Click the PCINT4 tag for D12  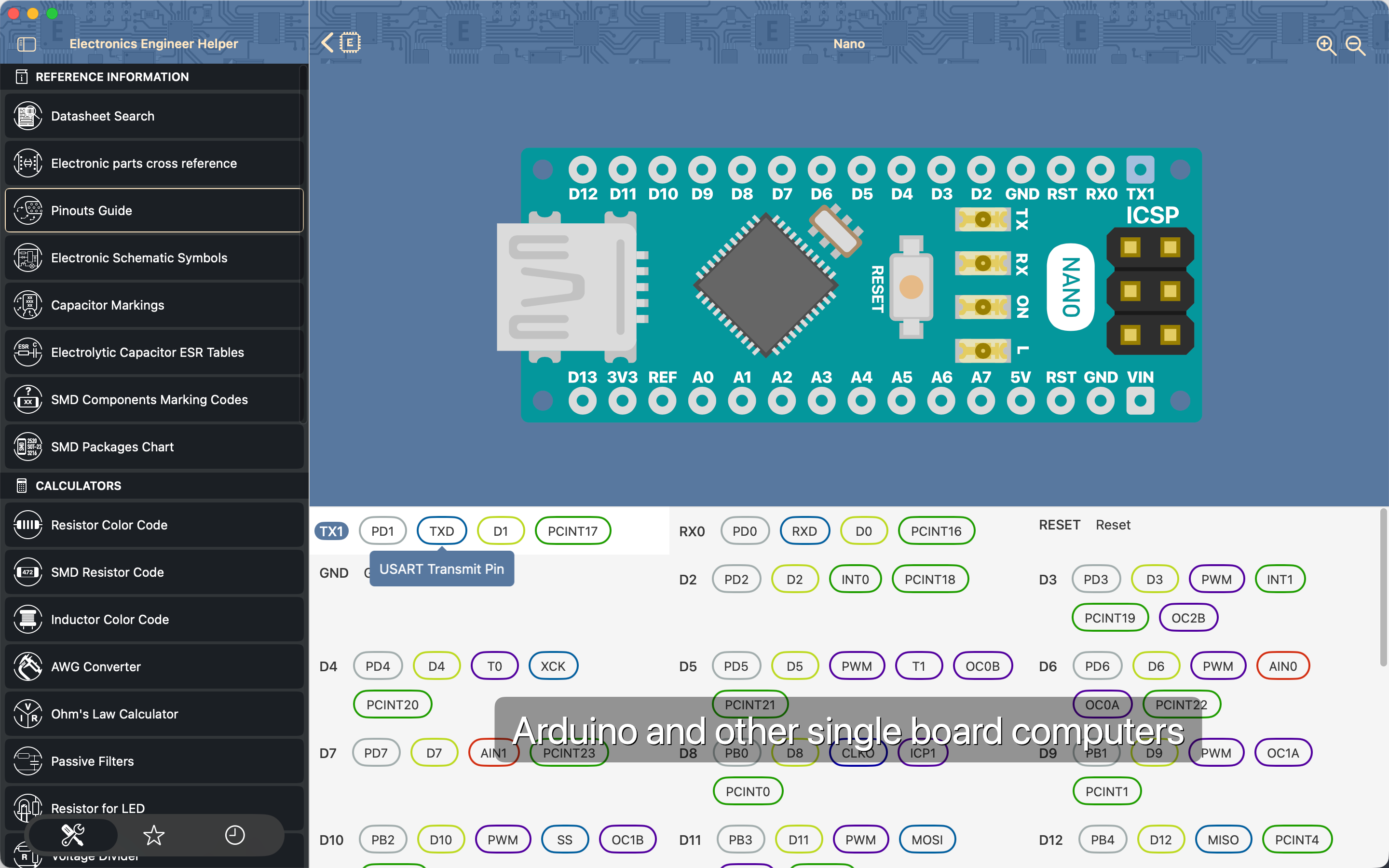click(x=1296, y=839)
